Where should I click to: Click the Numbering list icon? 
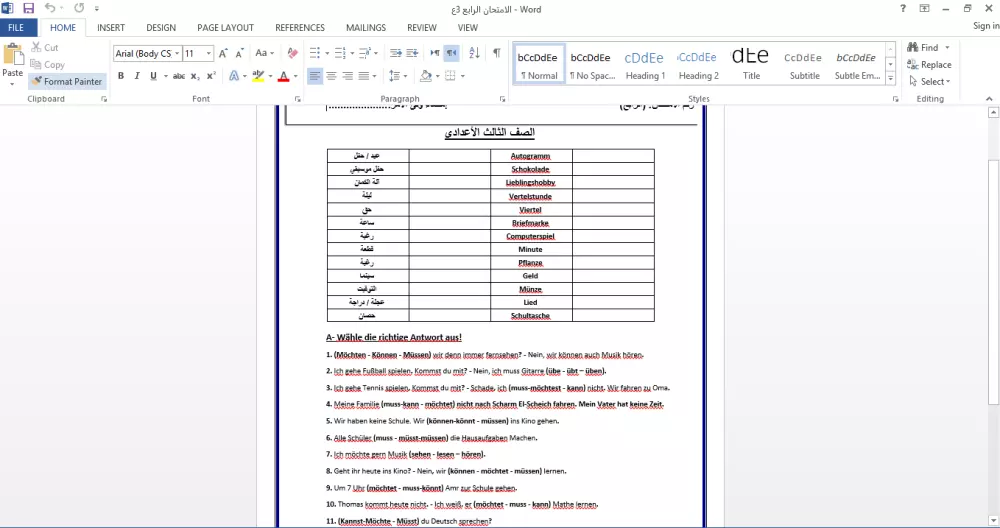[x=340, y=54]
